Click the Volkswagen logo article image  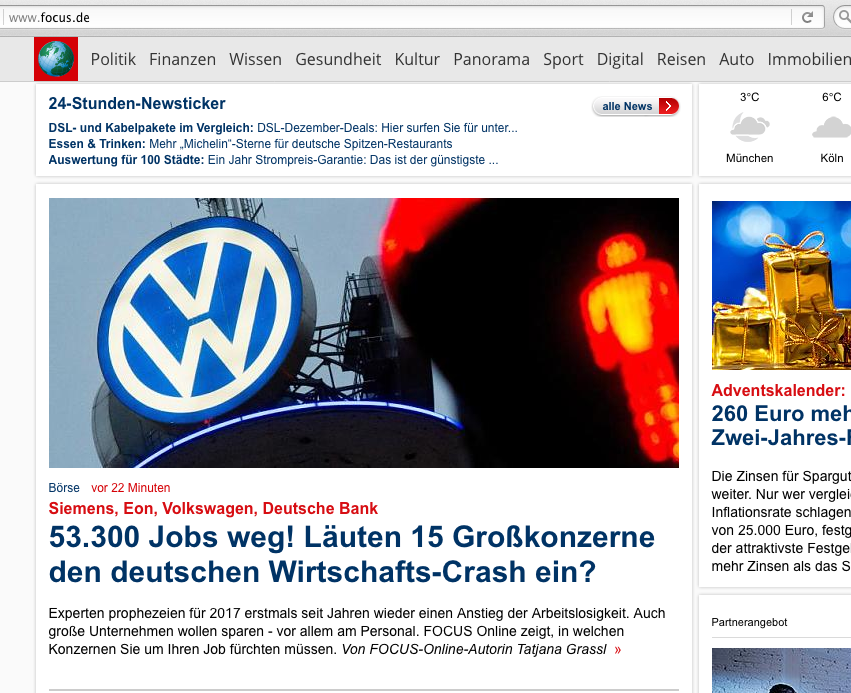(364, 333)
